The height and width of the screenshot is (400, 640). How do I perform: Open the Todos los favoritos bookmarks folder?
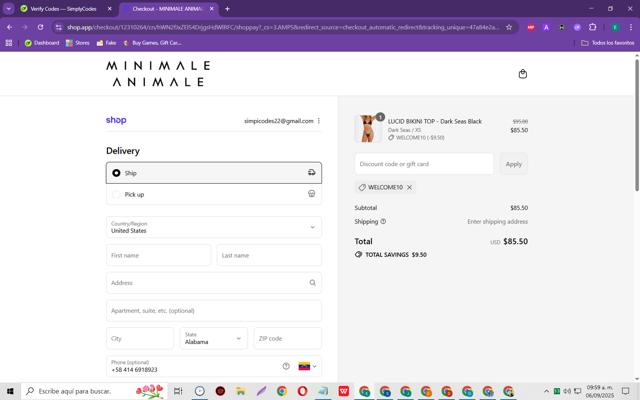(x=607, y=43)
